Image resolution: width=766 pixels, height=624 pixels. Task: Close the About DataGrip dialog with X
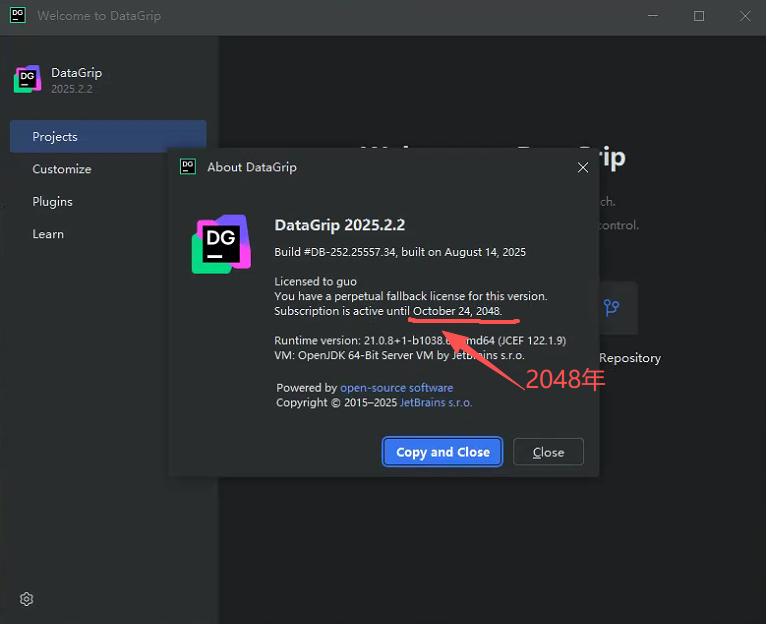(583, 168)
